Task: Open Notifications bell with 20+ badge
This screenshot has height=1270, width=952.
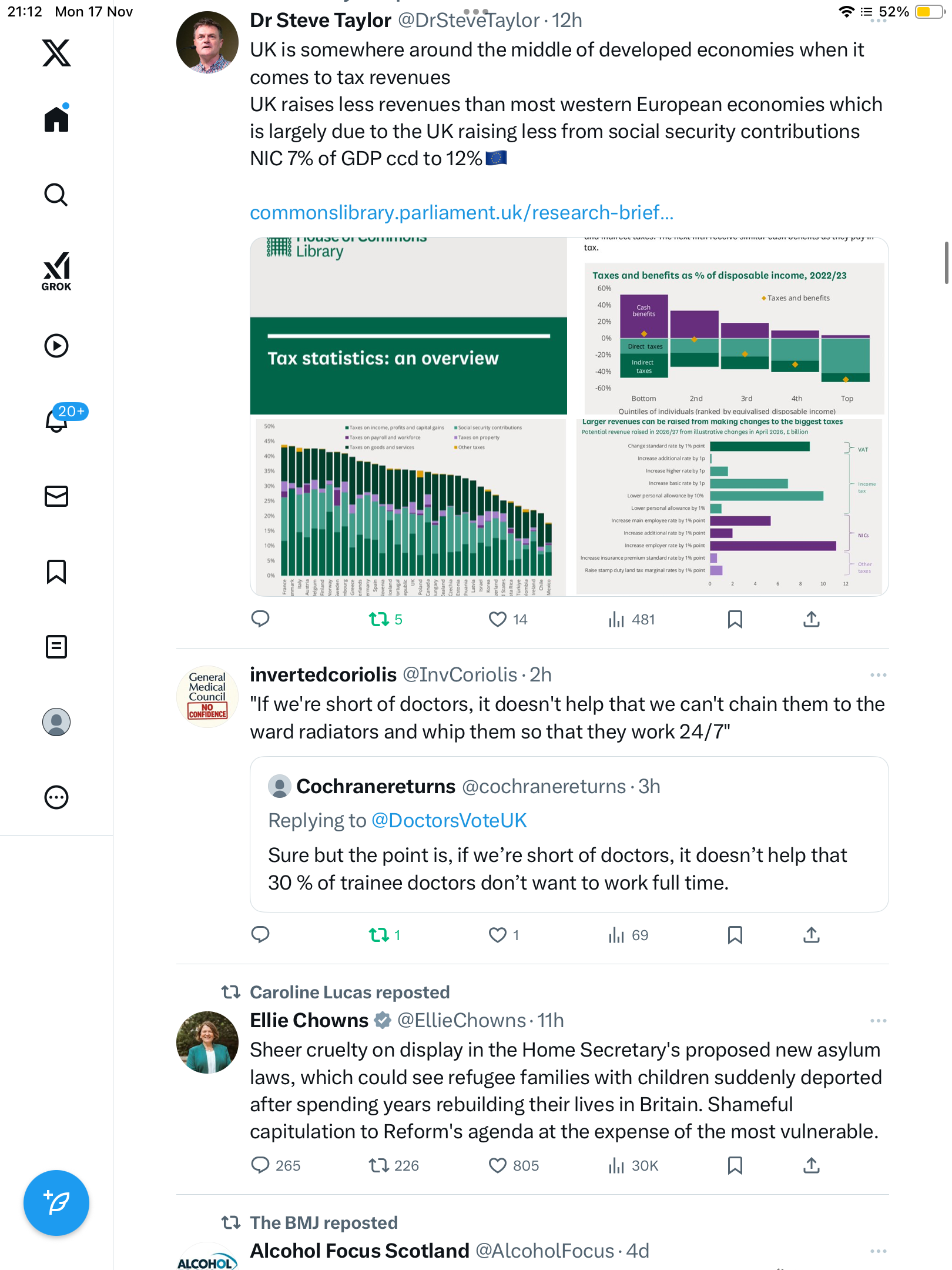Action: 58,420
